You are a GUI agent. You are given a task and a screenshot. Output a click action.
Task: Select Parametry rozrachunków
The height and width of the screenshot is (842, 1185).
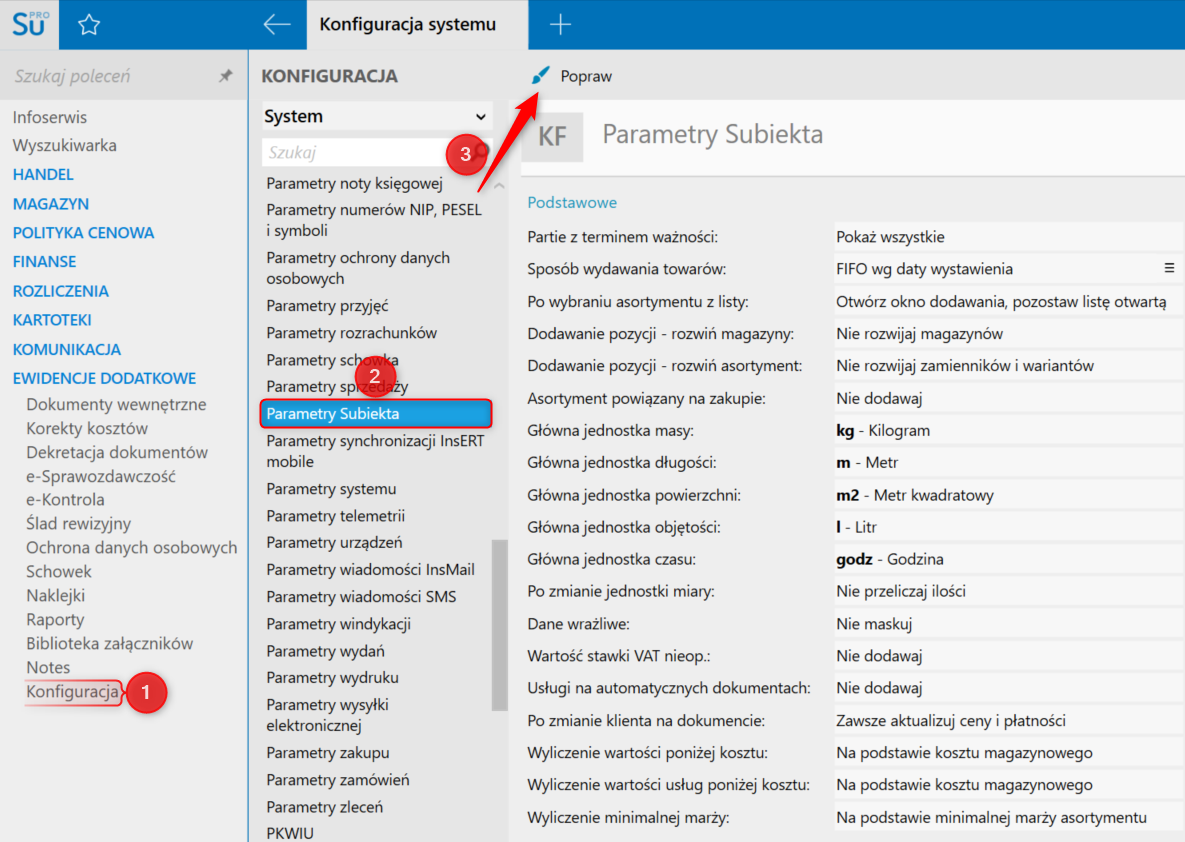click(x=351, y=333)
